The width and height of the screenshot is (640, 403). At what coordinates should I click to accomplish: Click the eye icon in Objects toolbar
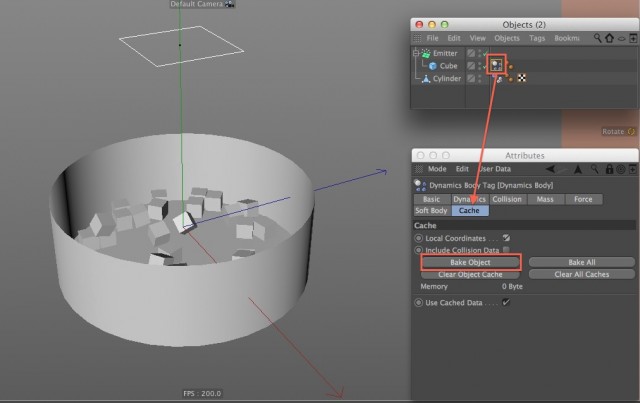tap(621, 39)
